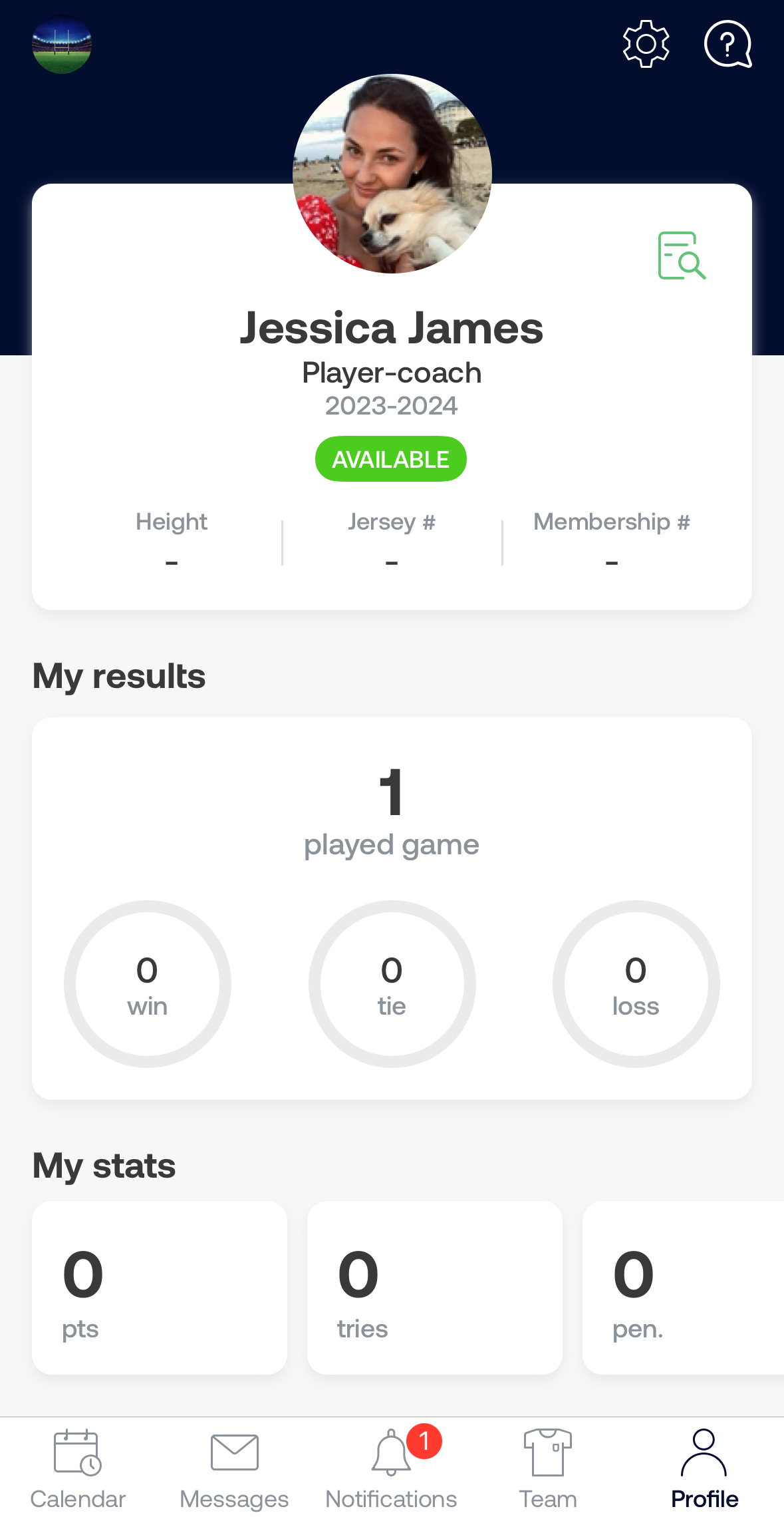Open the green document search icon

coord(682,256)
